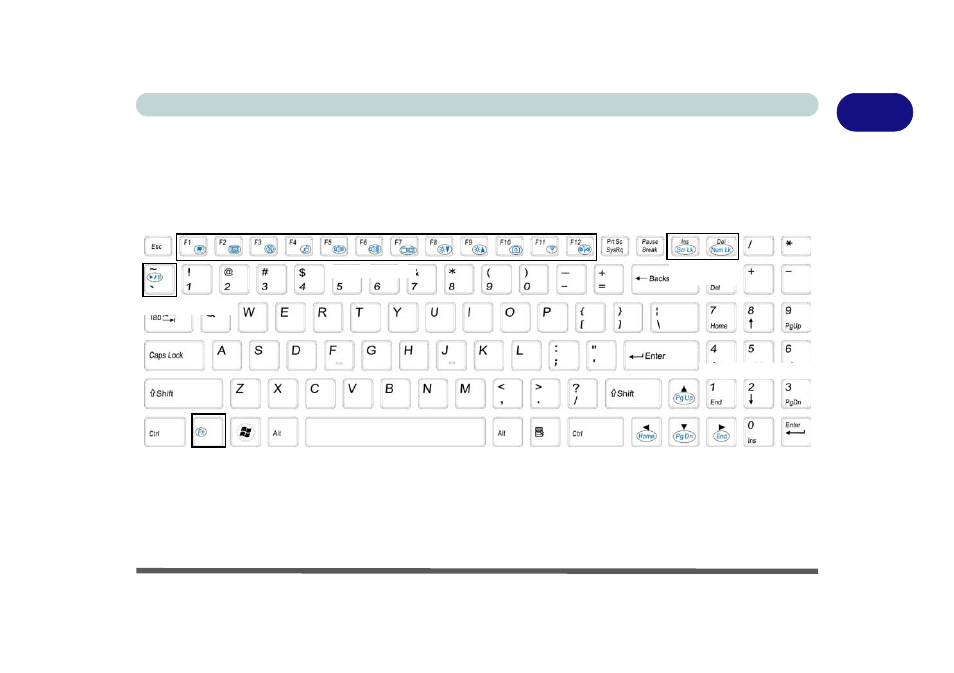
Task: Click the 4 dollar sign key
Action: pyautogui.click(x=309, y=279)
